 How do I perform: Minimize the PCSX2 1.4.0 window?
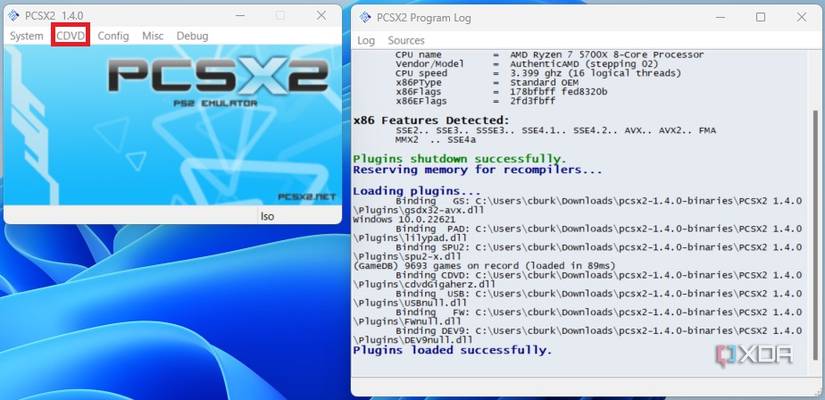tap(240, 16)
